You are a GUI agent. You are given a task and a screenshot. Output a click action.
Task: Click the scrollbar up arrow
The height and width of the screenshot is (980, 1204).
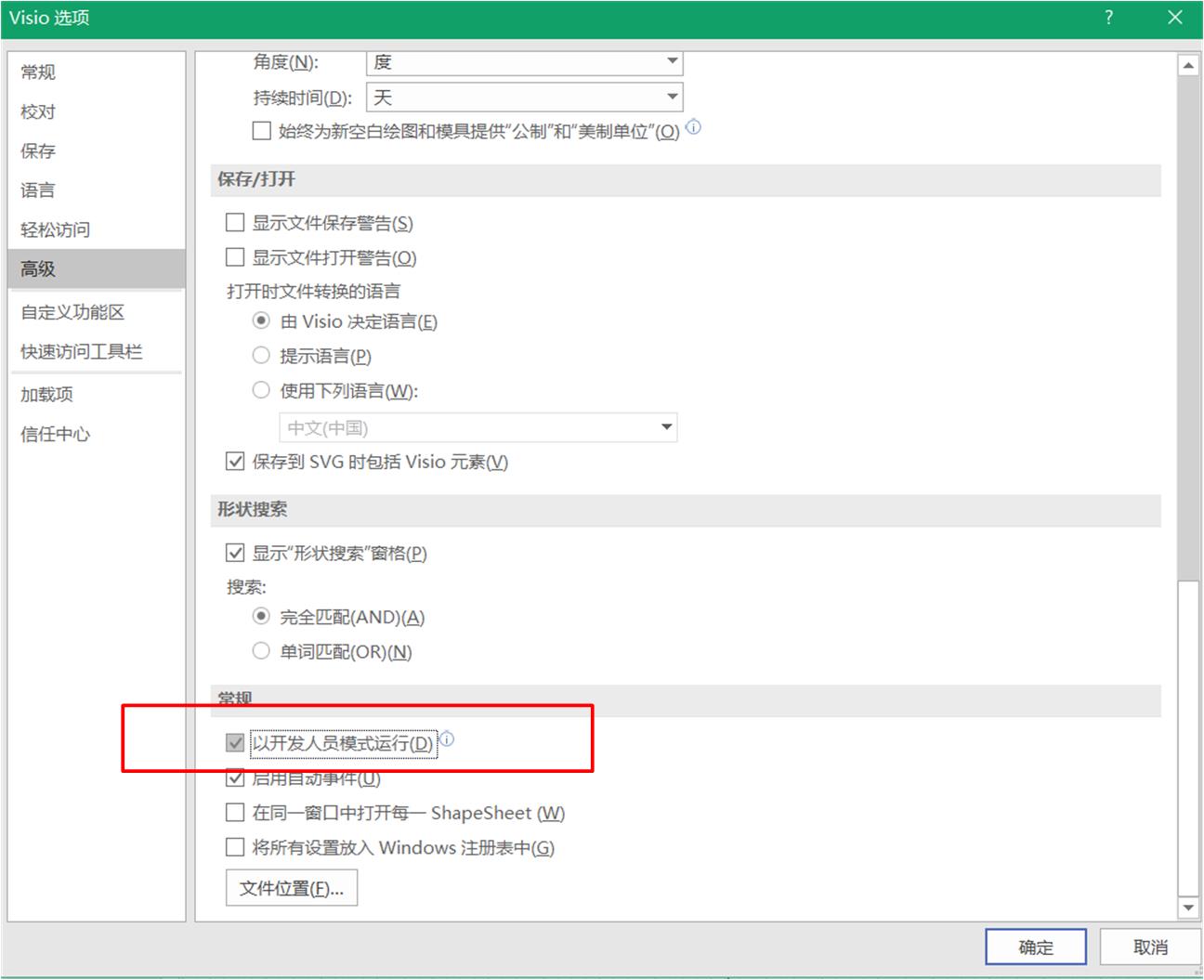(x=1188, y=65)
